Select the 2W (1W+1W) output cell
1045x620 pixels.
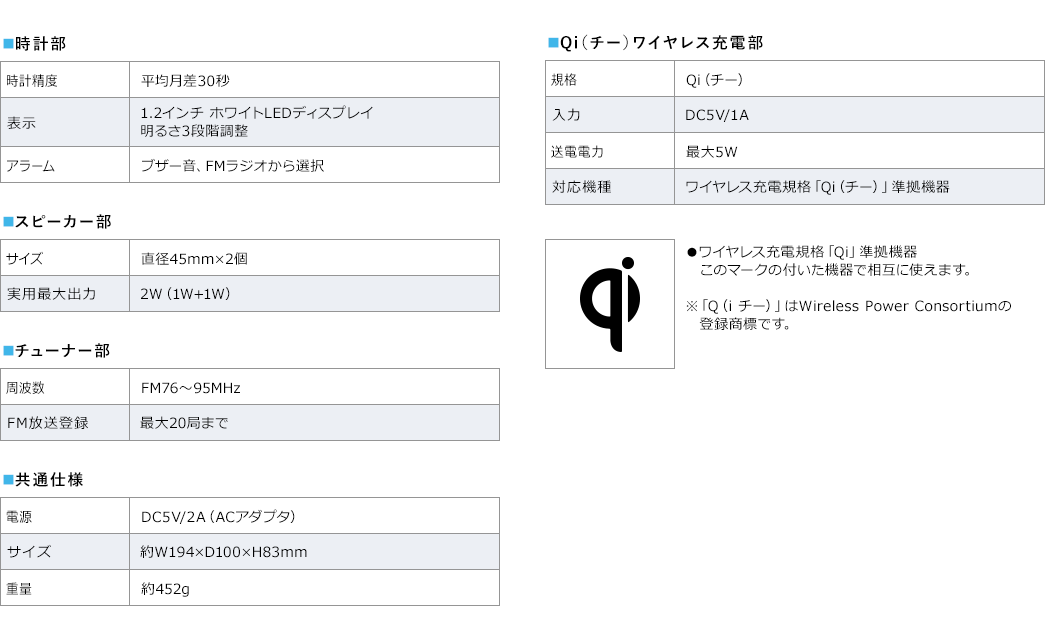pos(315,293)
